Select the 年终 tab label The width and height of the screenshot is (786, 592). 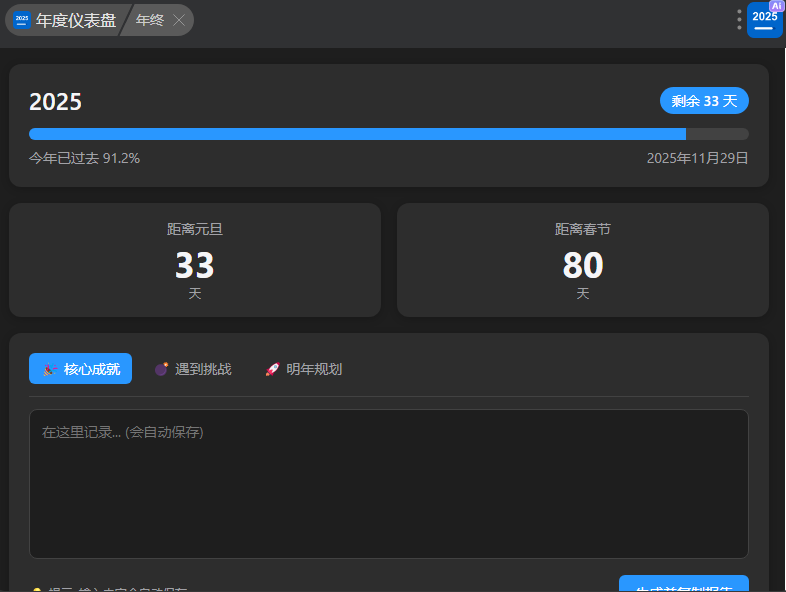pyautogui.click(x=150, y=20)
